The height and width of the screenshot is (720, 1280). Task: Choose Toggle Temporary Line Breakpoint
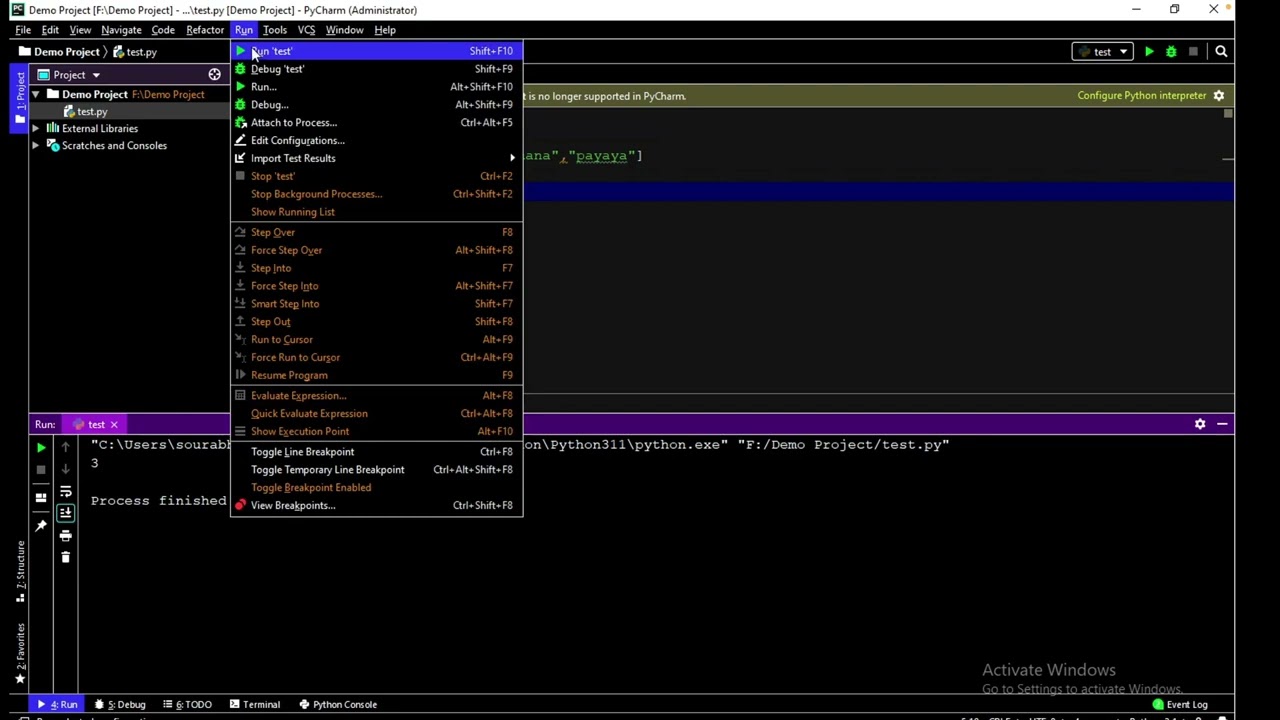tap(376, 470)
